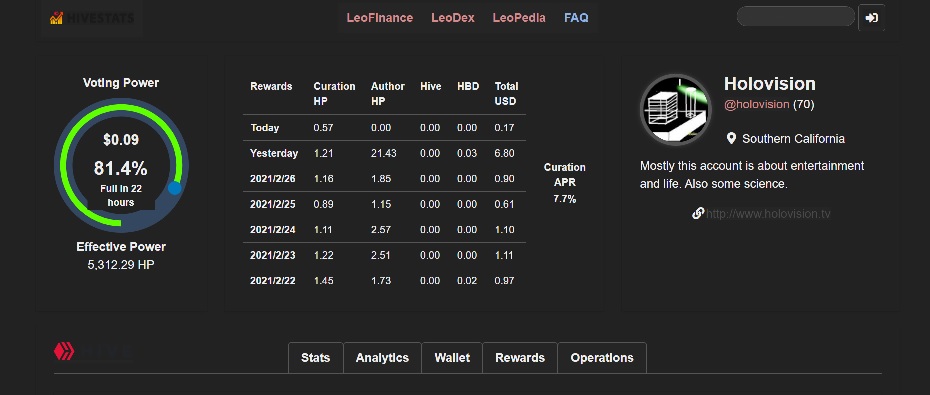Select the Today row label
The image size is (930, 395).
click(x=265, y=128)
